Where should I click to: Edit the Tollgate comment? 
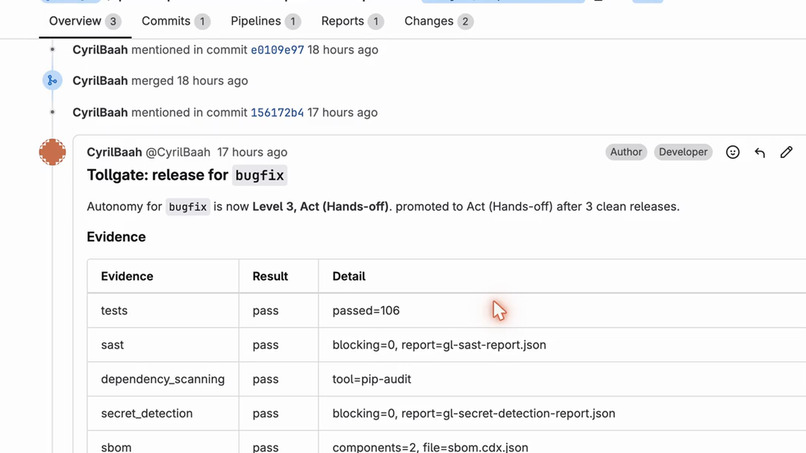point(786,152)
